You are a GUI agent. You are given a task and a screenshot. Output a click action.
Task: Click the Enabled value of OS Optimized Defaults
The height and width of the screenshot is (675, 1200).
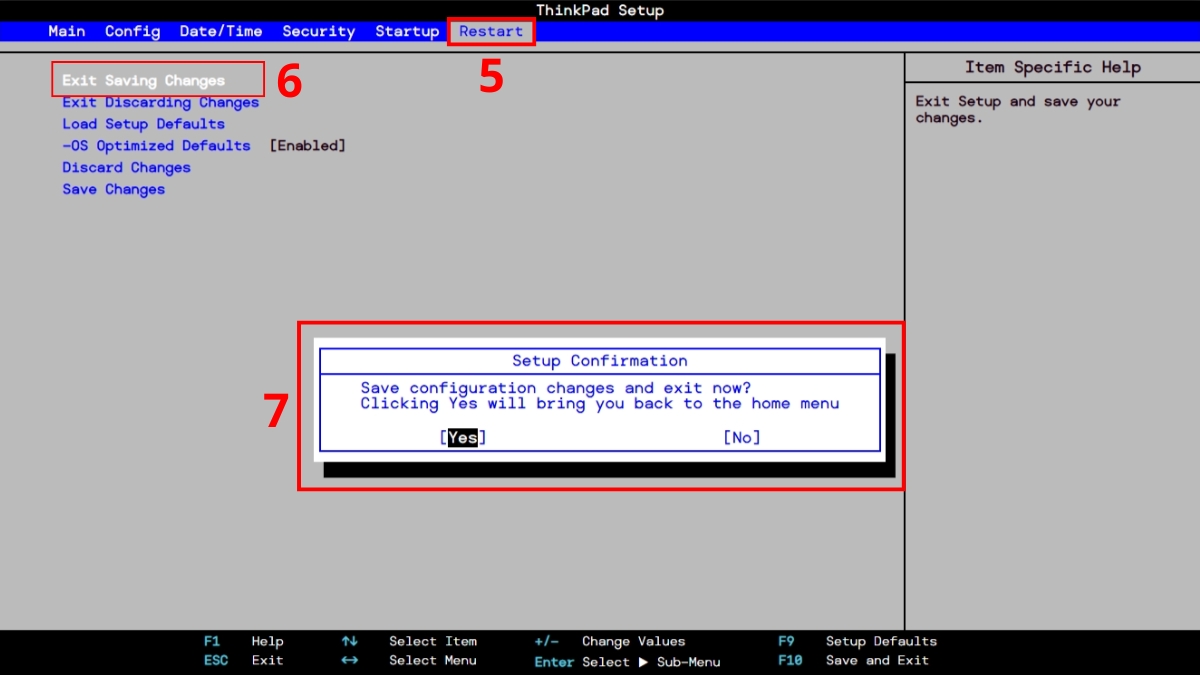pos(307,145)
